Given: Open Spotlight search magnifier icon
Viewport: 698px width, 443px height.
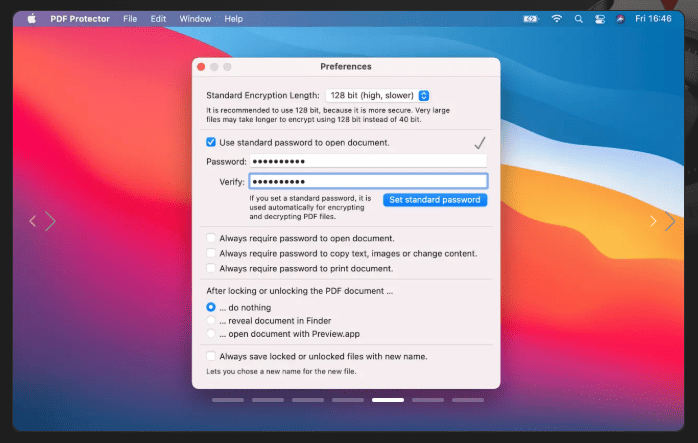Looking at the screenshot, I should click(x=578, y=19).
